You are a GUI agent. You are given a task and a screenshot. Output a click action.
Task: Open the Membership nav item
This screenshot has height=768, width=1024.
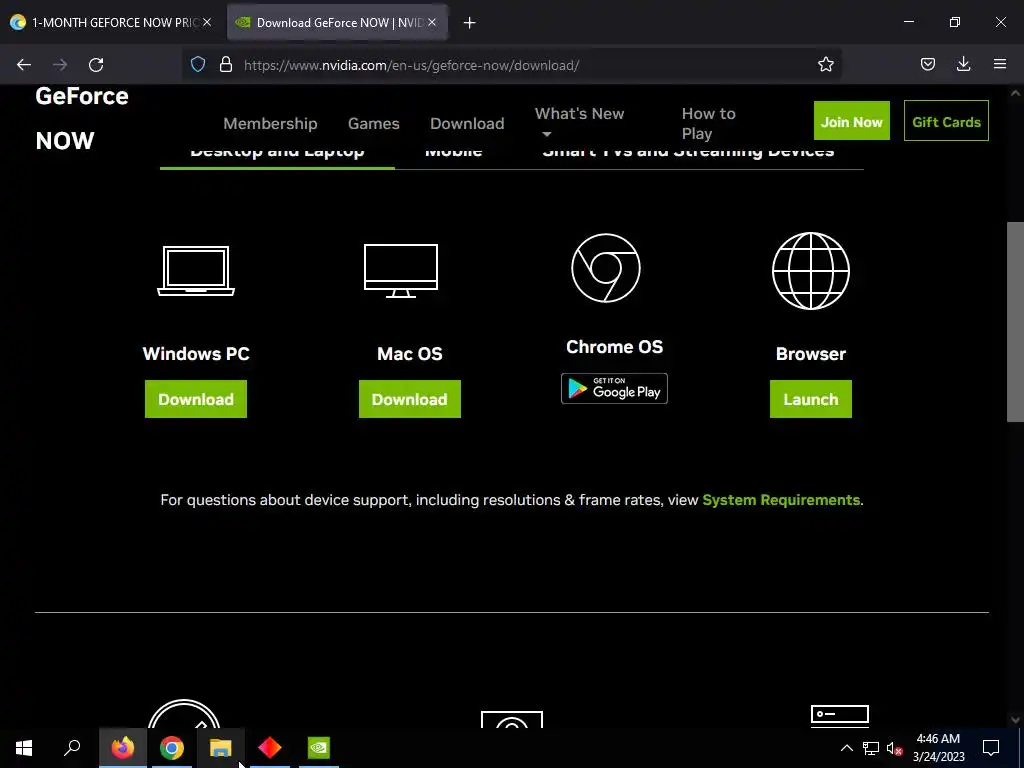[270, 123]
